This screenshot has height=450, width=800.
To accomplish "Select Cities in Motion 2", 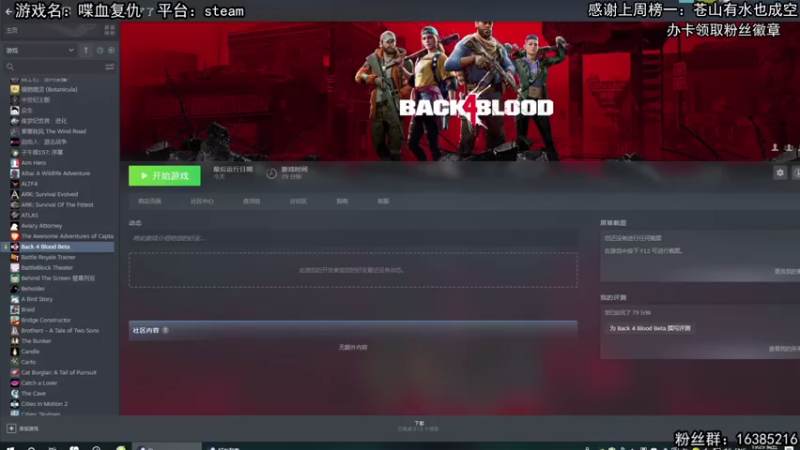I will click(x=44, y=404).
